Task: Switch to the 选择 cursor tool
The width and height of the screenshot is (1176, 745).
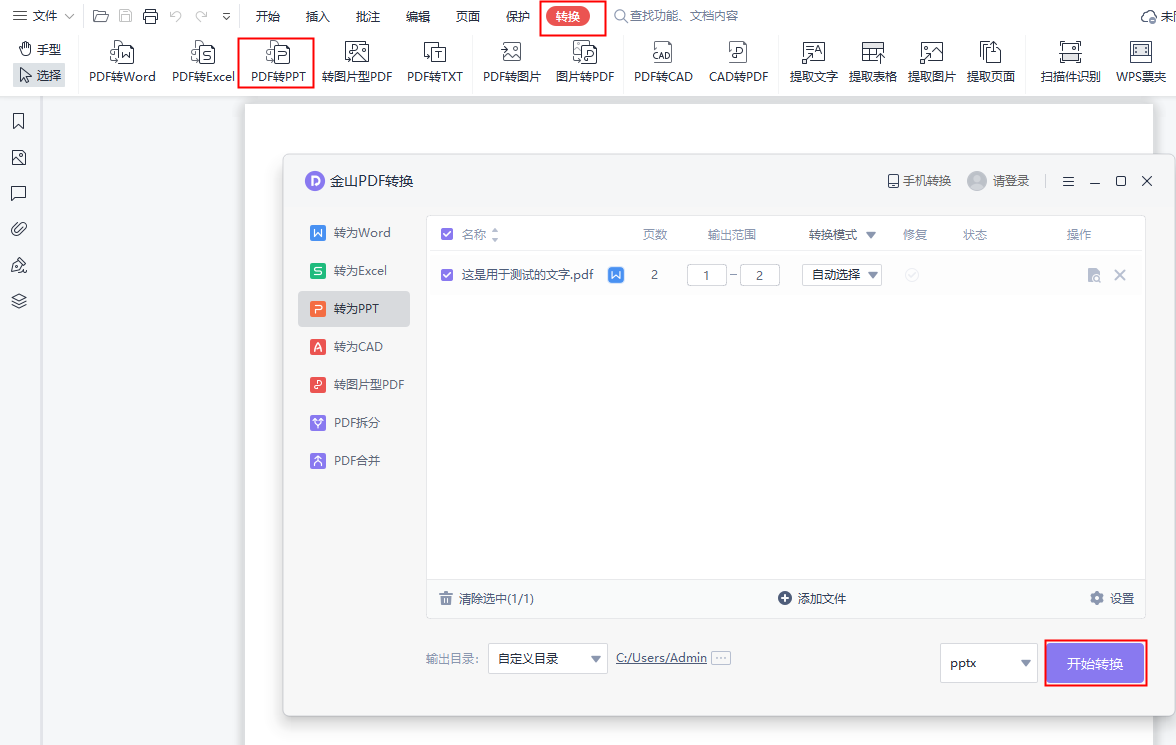Action: pos(40,75)
